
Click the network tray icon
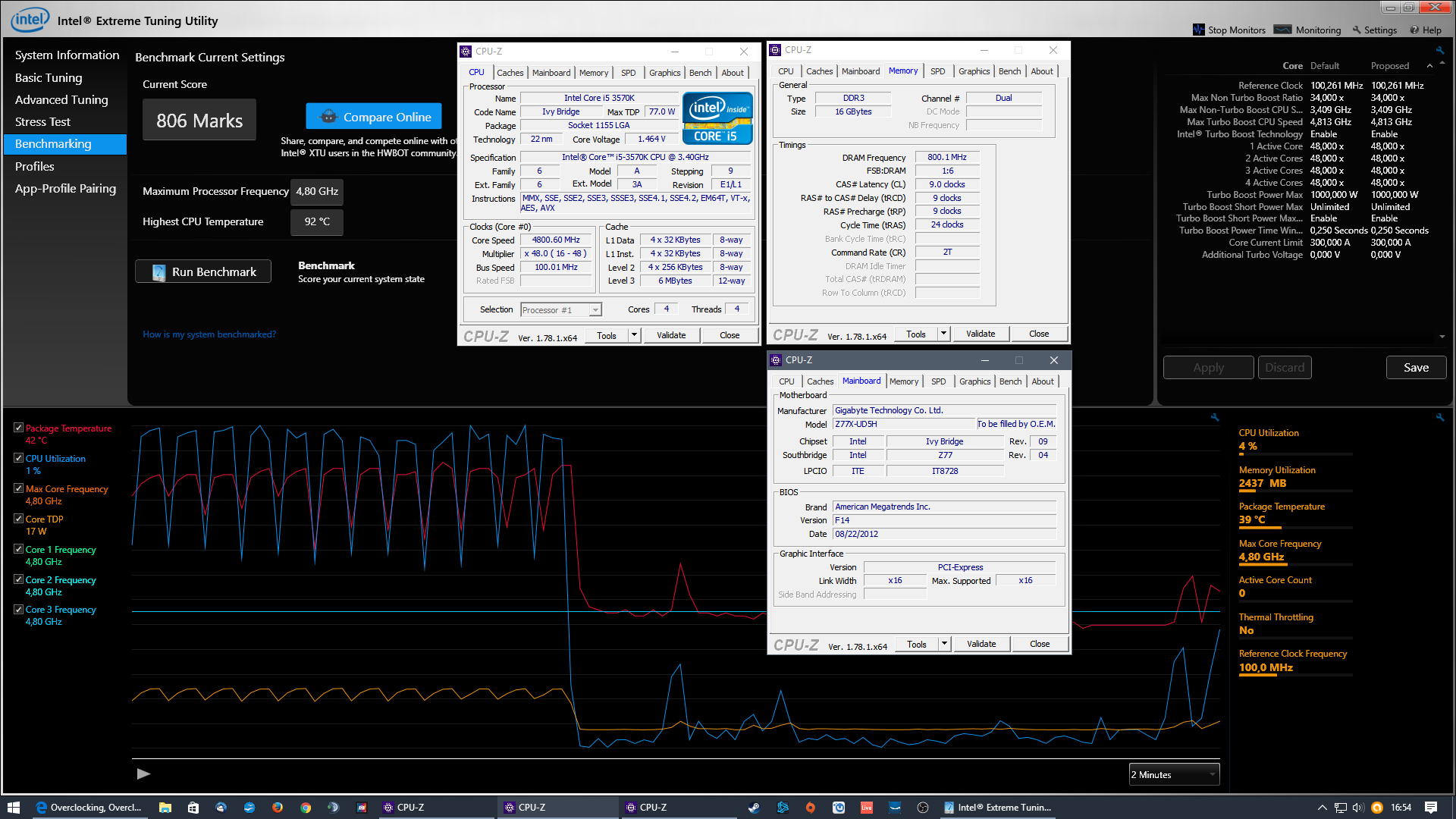coord(1341,807)
